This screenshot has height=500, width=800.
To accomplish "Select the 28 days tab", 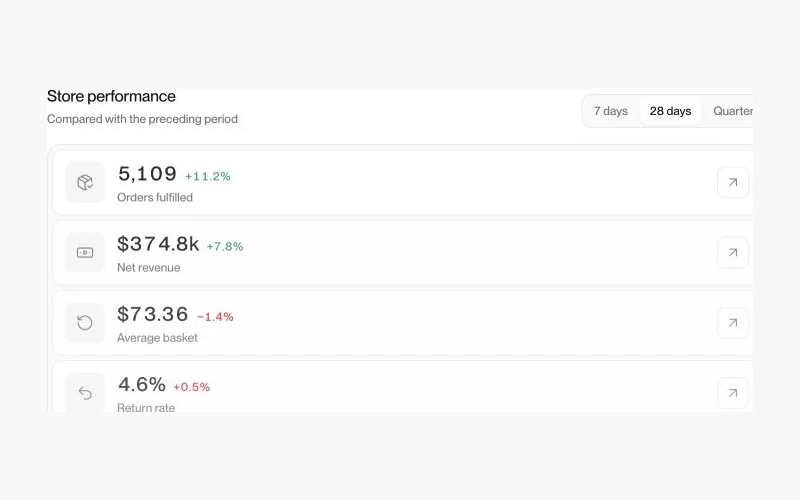I will click(x=670, y=111).
